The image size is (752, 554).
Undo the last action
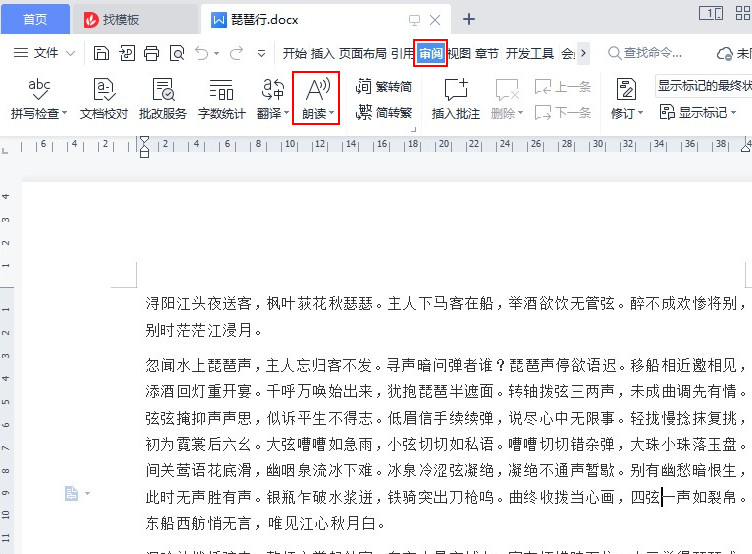click(x=201, y=53)
